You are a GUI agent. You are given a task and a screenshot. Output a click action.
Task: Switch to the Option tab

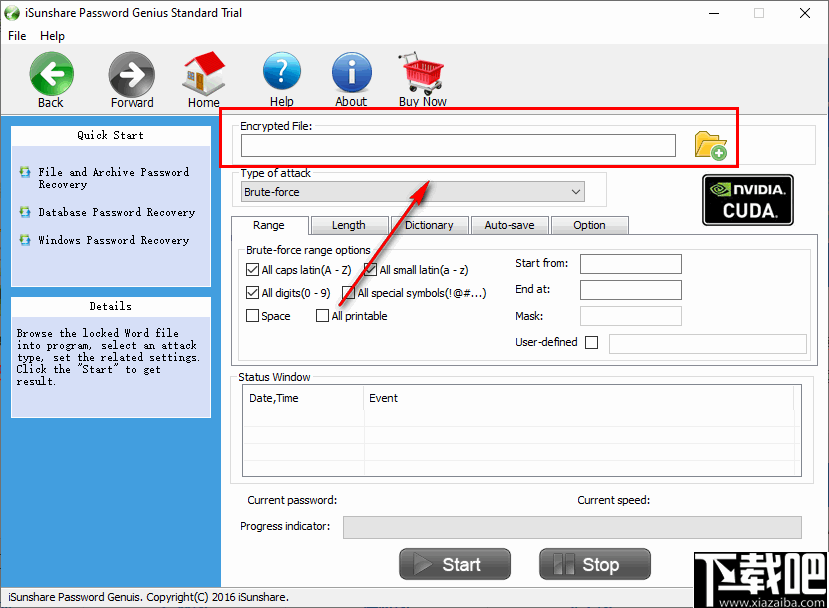click(589, 225)
